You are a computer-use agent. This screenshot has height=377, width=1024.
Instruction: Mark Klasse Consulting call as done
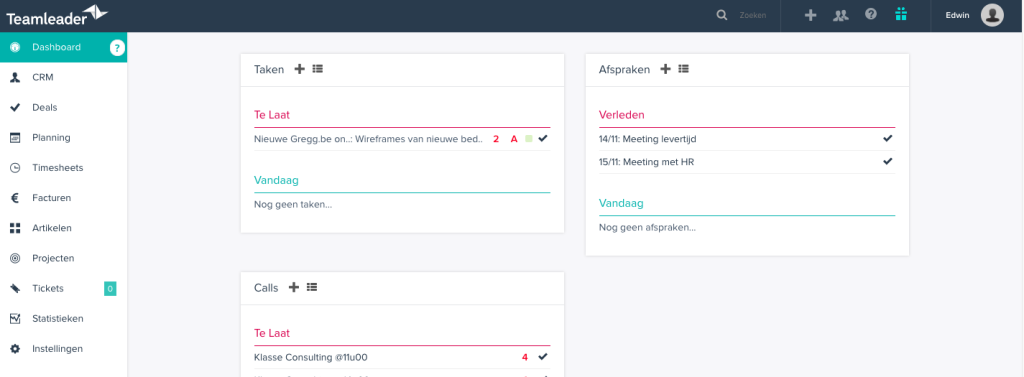click(x=543, y=356)
